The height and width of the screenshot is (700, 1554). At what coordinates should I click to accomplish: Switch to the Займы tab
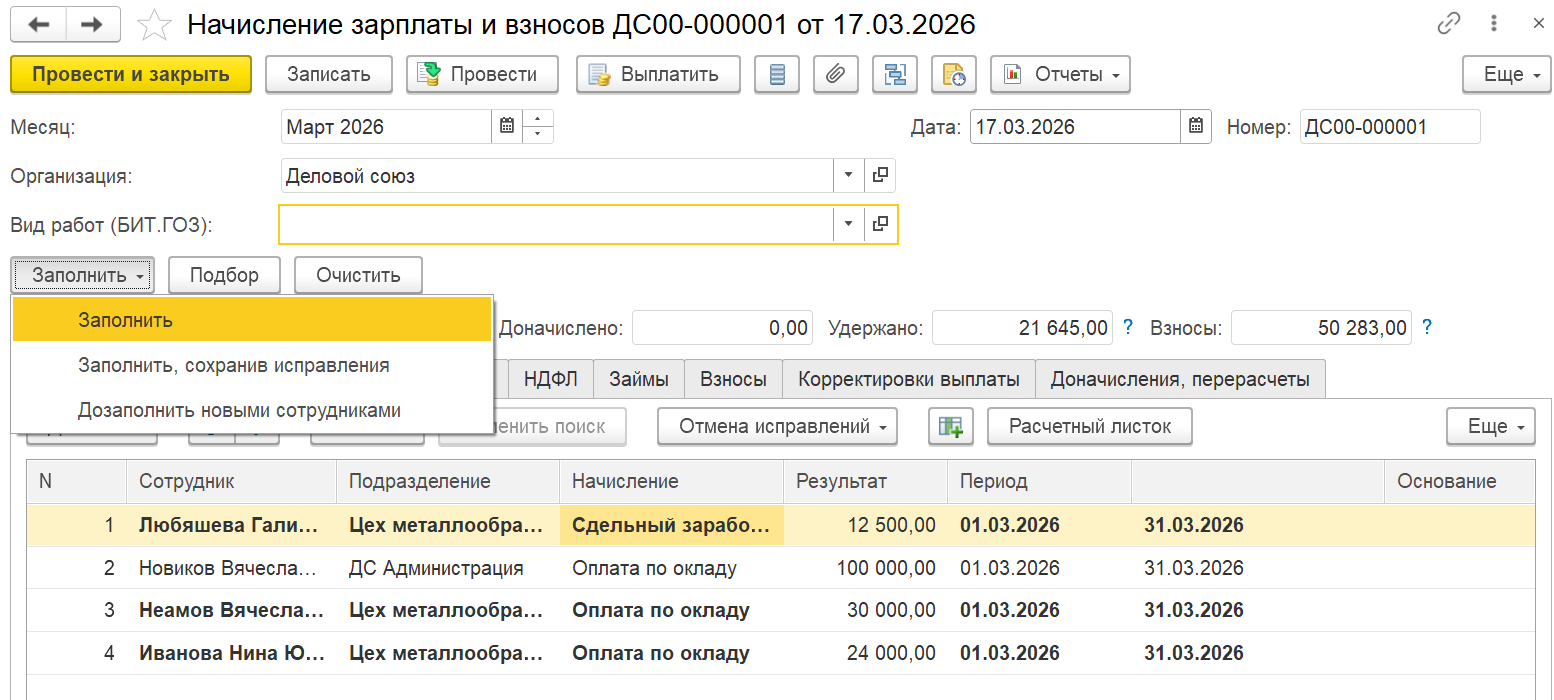pos(638,379)
